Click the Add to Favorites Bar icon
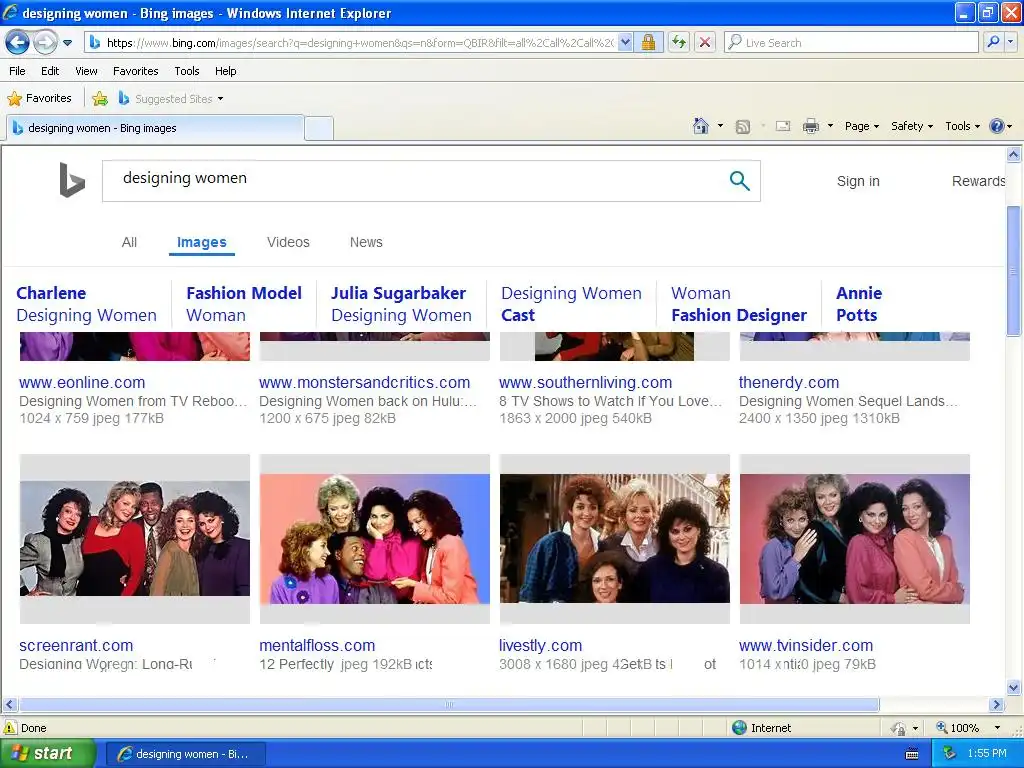This screenshot has height=768, width=1024. tap(100, 99)
